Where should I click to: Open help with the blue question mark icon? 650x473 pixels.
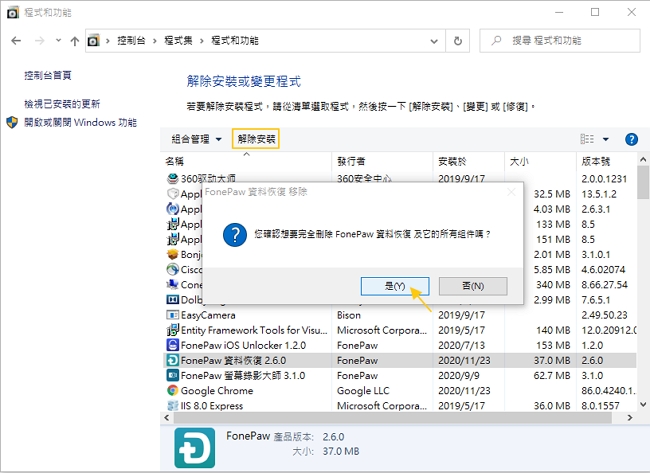point(631,139)
